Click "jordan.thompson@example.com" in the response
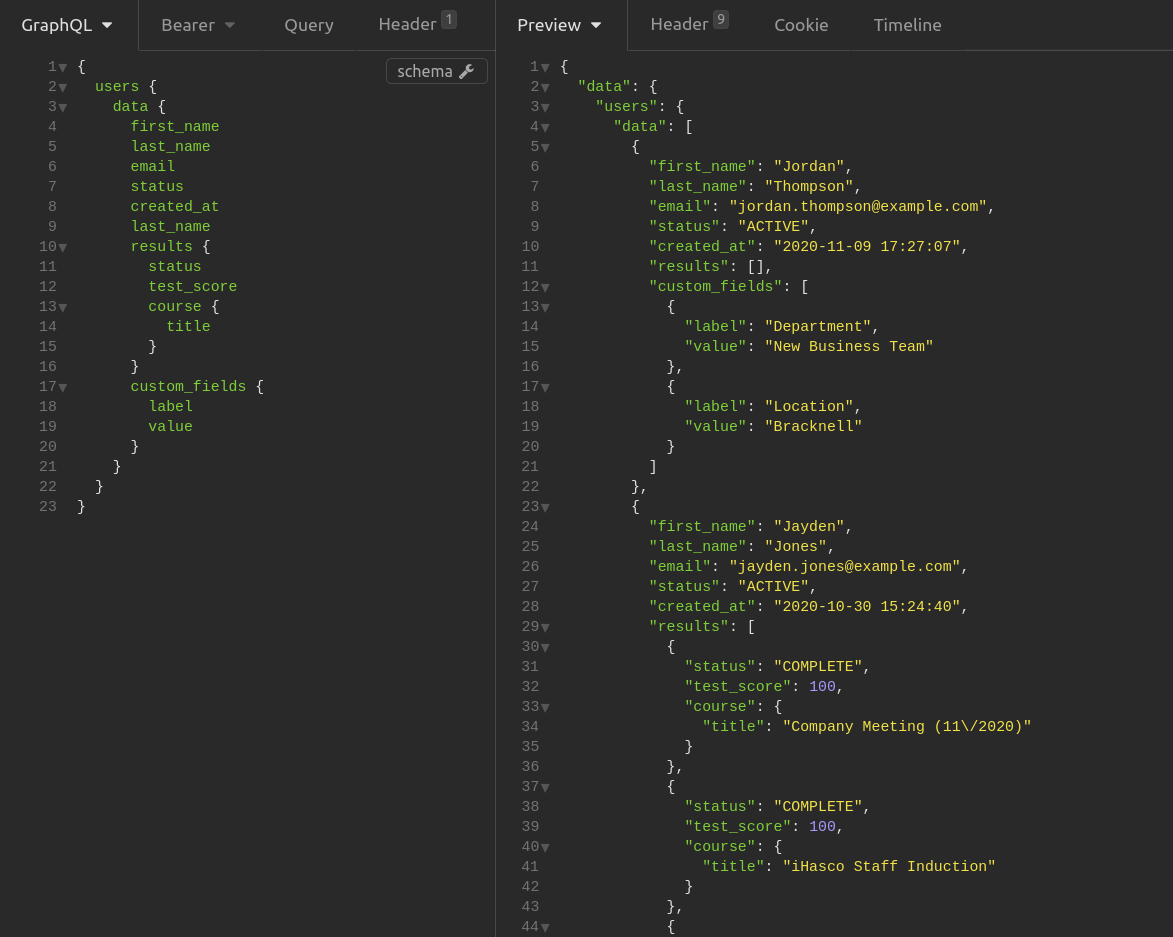The image size is (1173, 937). (x=858, y=206)
